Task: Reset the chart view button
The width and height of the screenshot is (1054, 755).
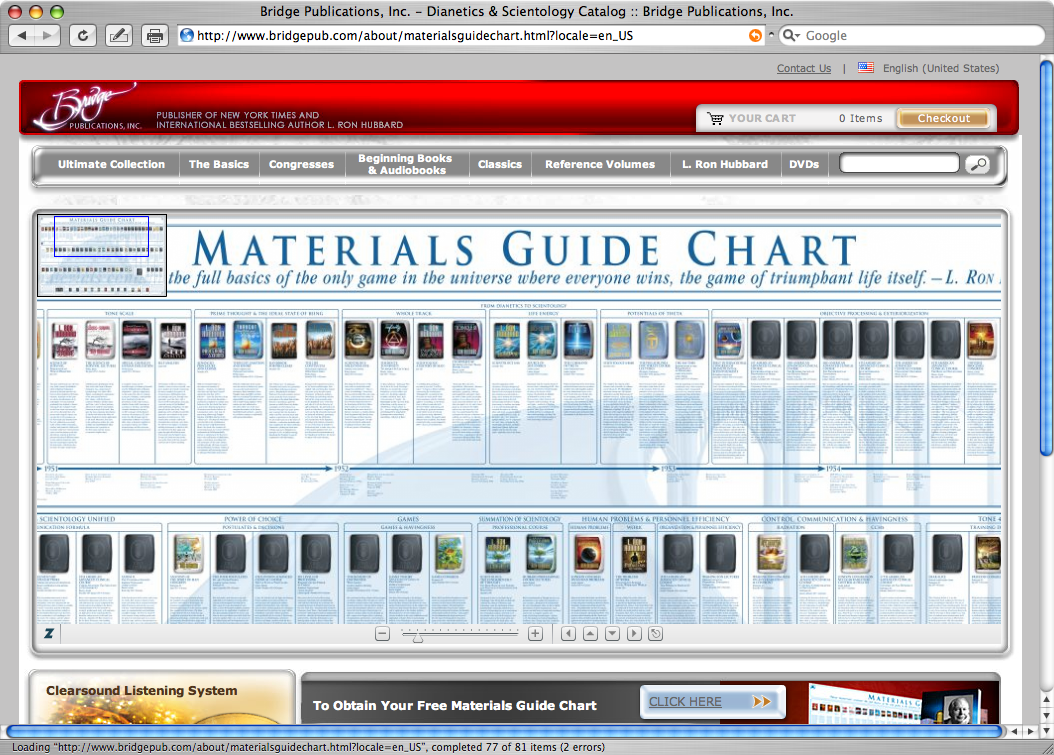Action: pyautogui.click(x=656, y=634)
